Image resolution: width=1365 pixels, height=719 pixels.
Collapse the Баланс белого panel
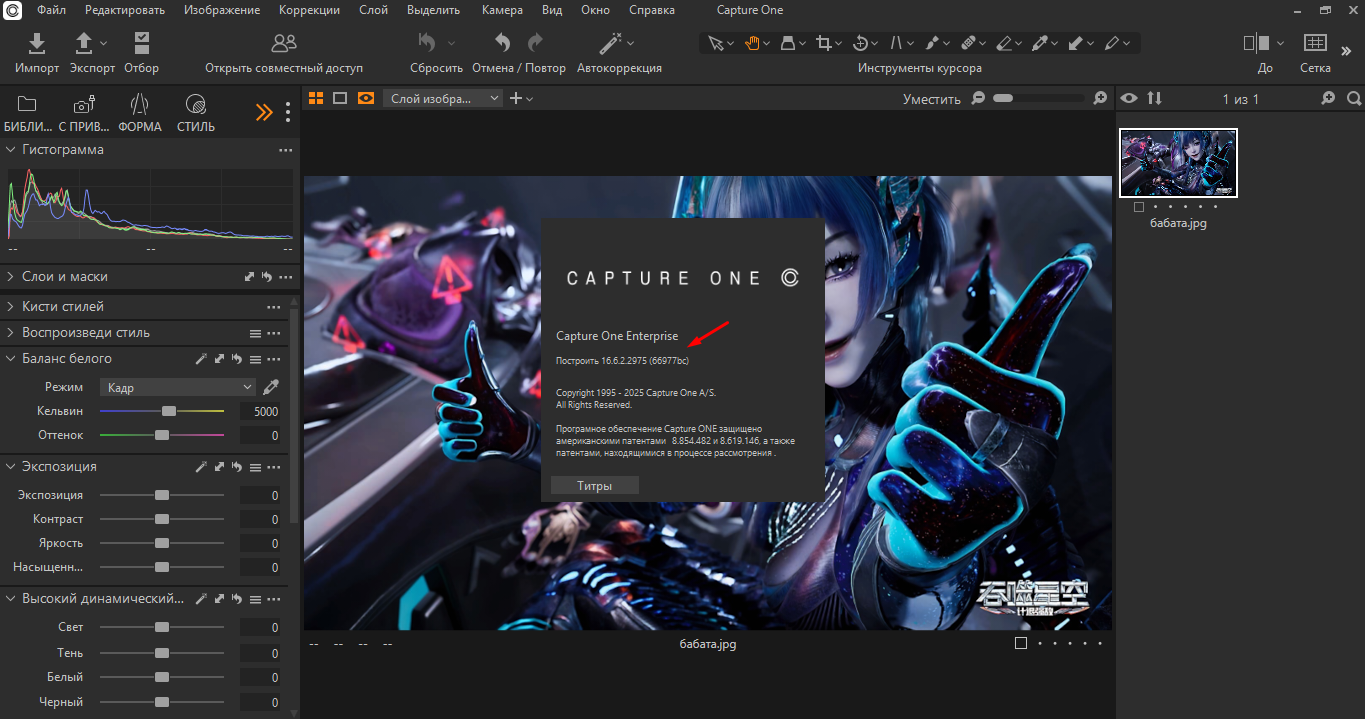[x=11, y=359]
